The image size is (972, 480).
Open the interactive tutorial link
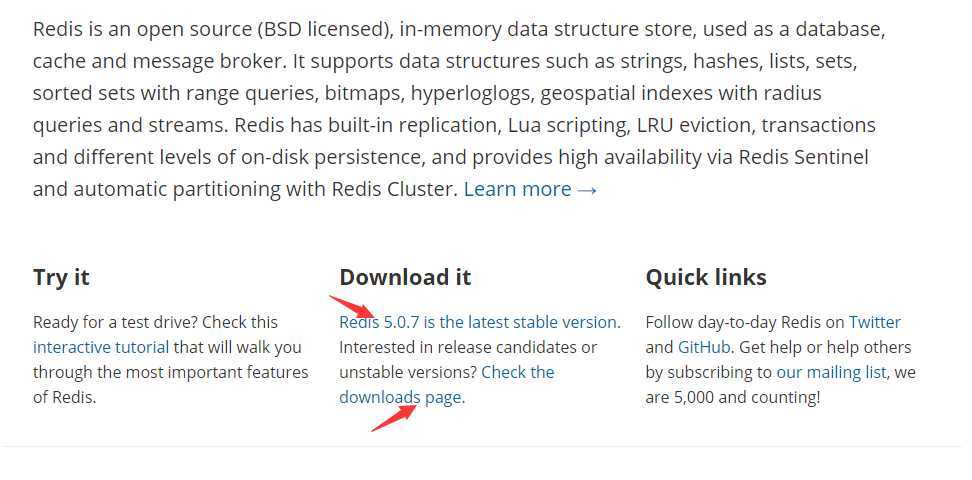[101, 347]
